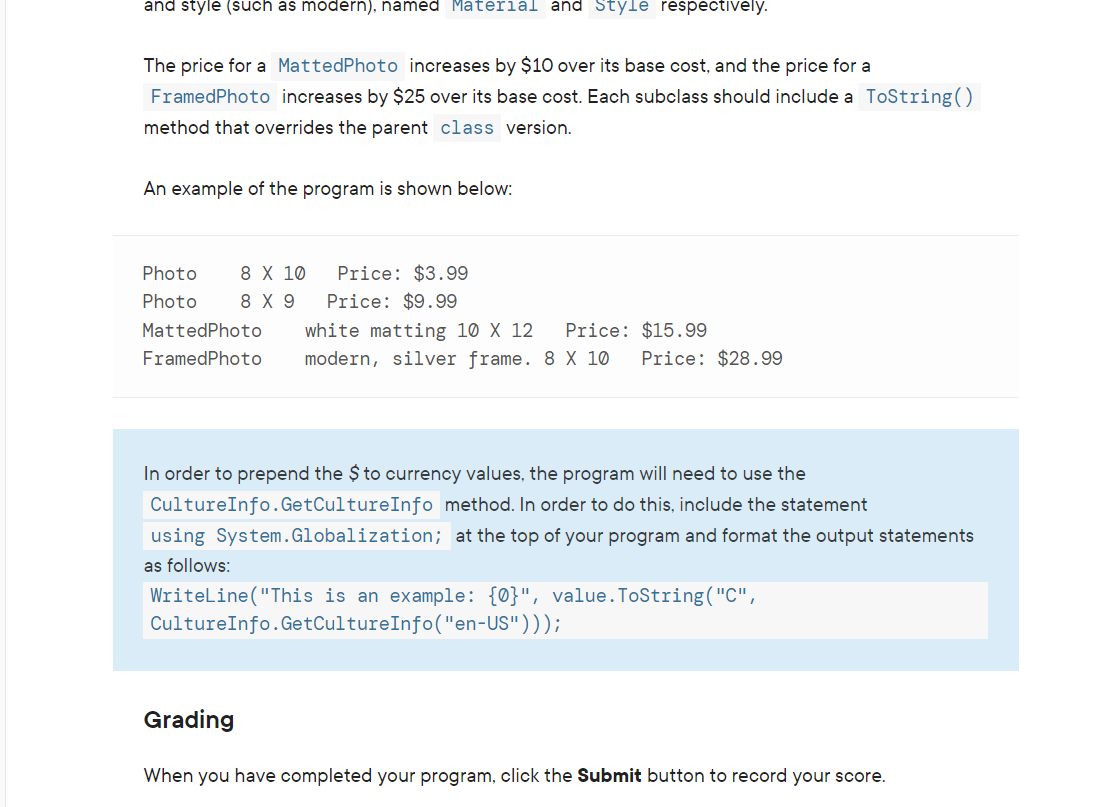Screen dimensions: 1108x807
Task: Select the CultureInfo.GetCultureInfo method text
Action: (x=293, y=504)
